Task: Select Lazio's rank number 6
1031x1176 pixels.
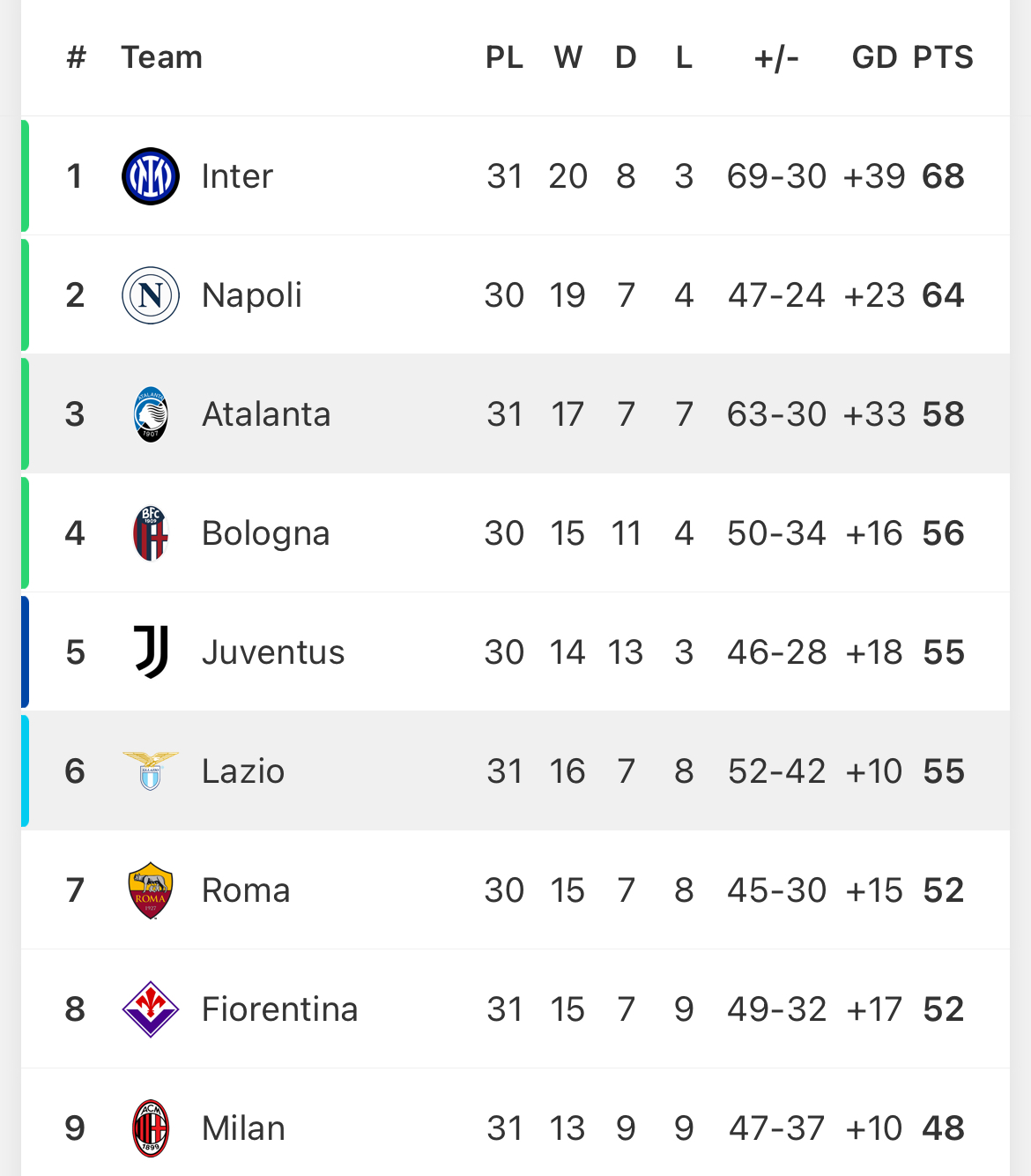Action: (75, 771)
